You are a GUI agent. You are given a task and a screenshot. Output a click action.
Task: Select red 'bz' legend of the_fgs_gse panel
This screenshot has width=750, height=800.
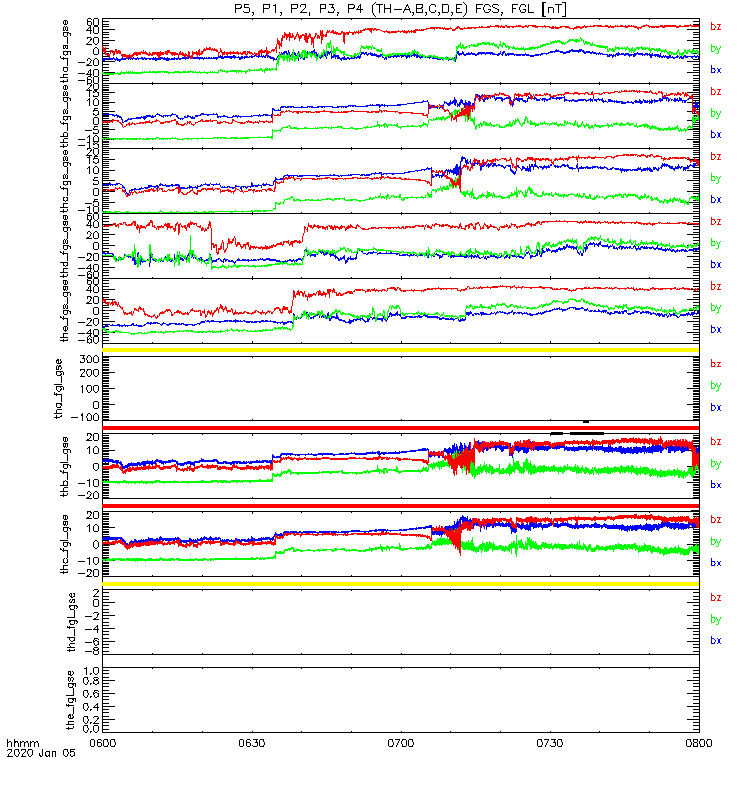pyautogui.click(x=716, y=286)
